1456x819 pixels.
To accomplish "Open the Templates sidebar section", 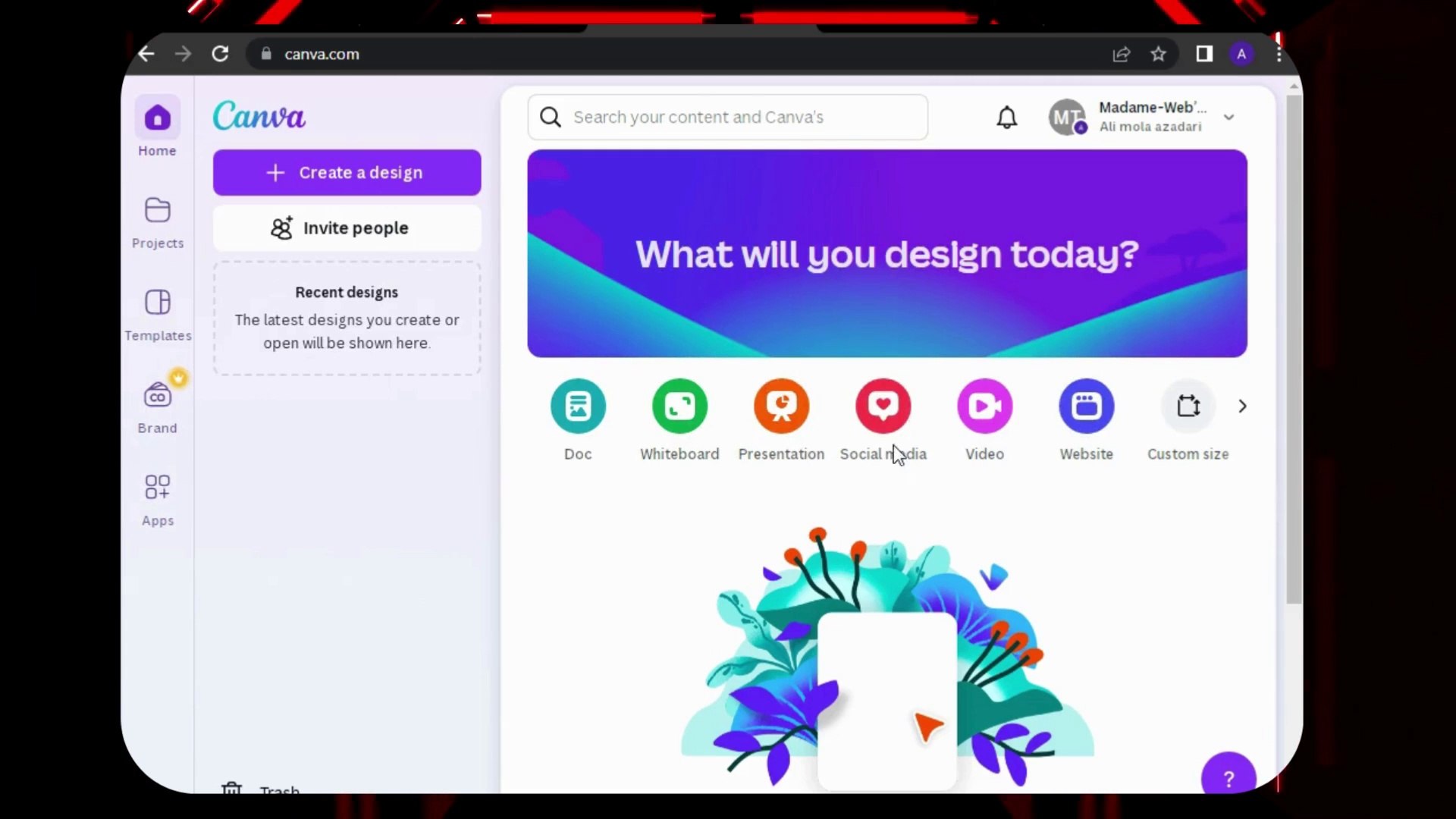I will 157,311.
